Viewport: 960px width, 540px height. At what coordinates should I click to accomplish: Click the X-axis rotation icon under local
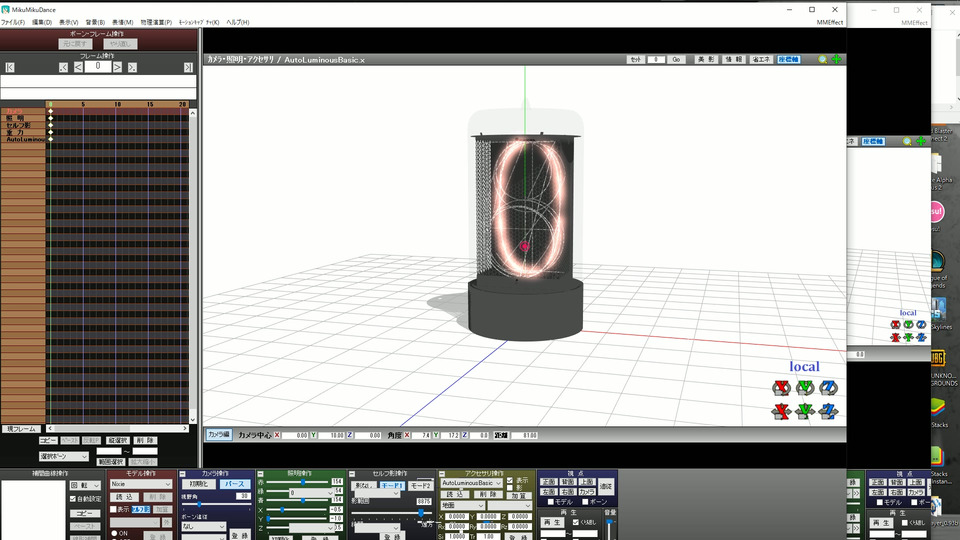[x=781, y=388]
